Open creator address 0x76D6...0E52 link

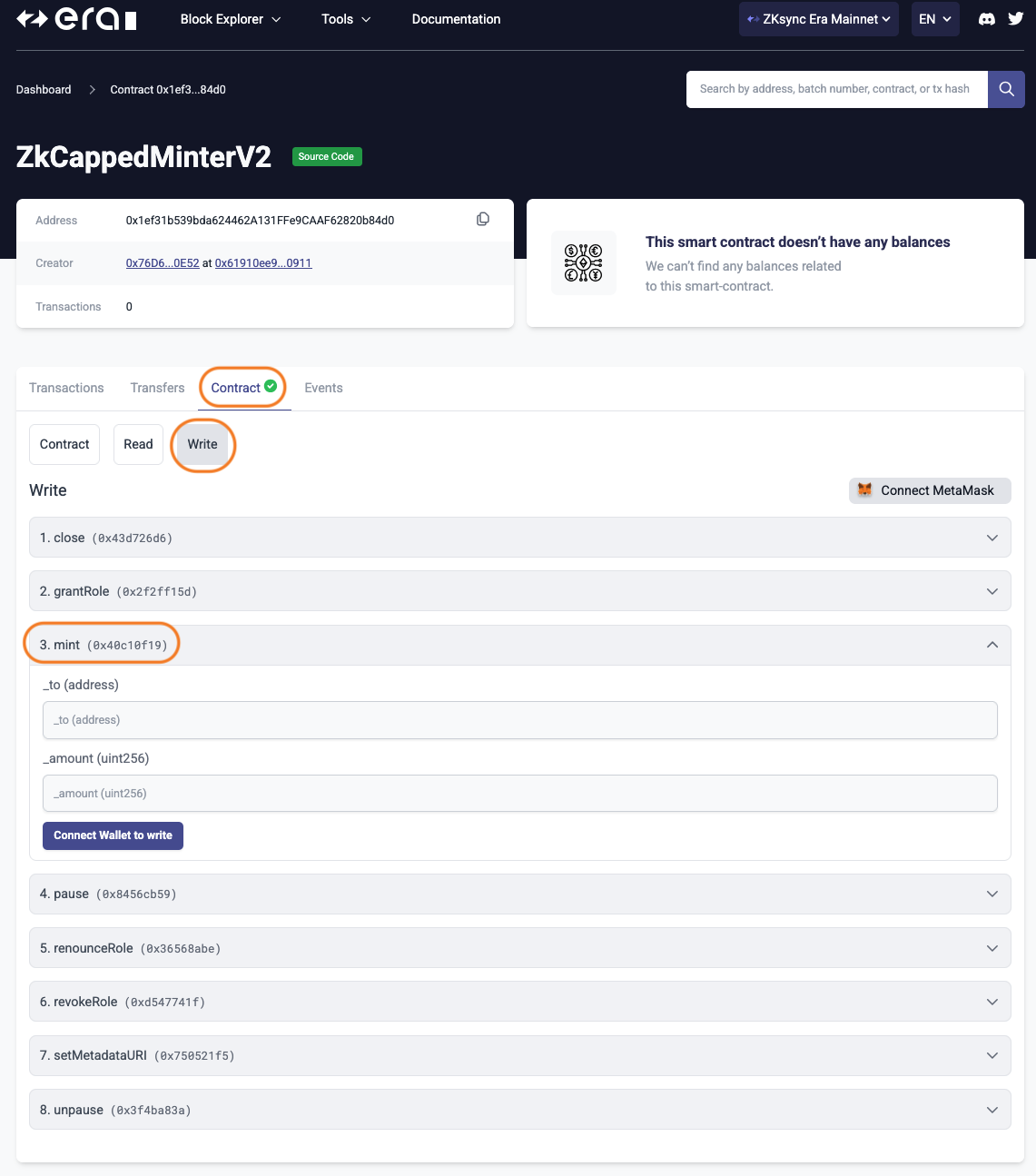pyautogui.click(x=163, y=263)
